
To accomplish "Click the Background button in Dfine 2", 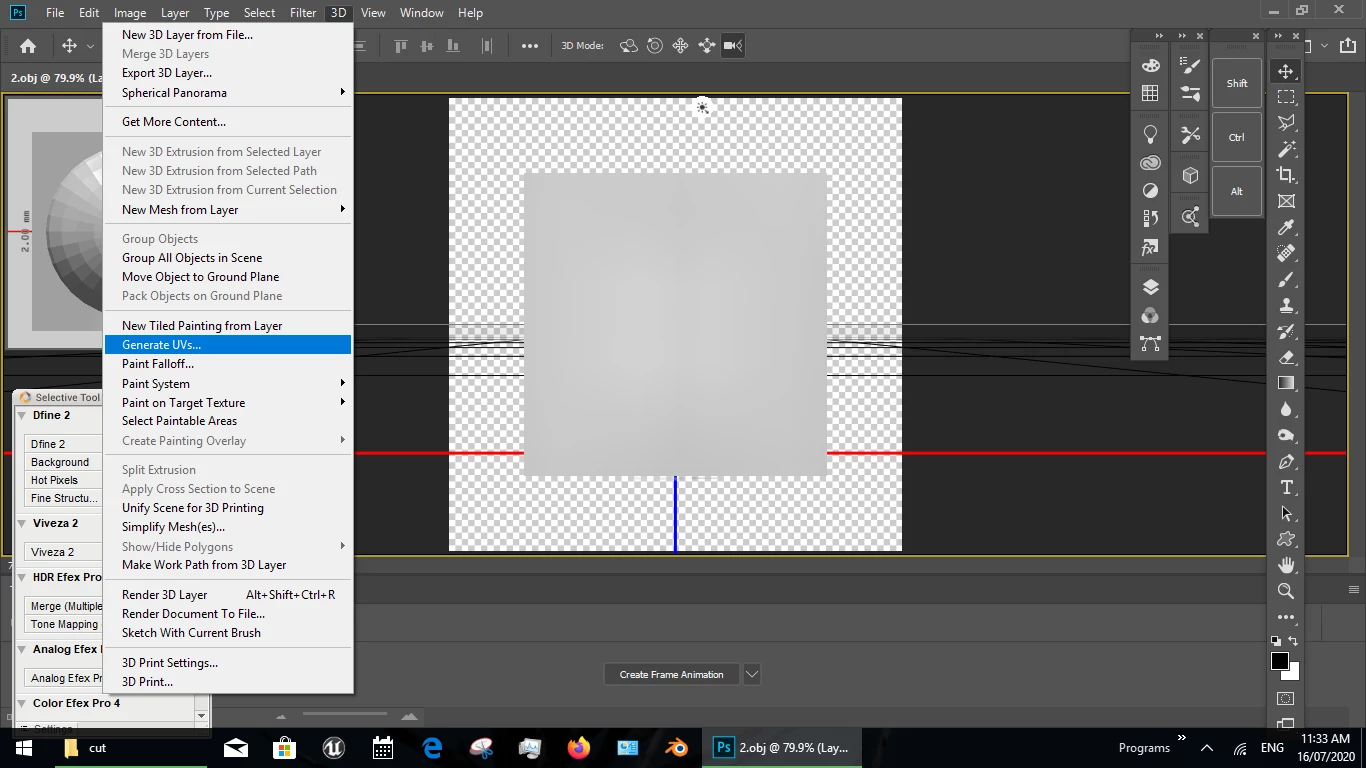I will (64, 462).
